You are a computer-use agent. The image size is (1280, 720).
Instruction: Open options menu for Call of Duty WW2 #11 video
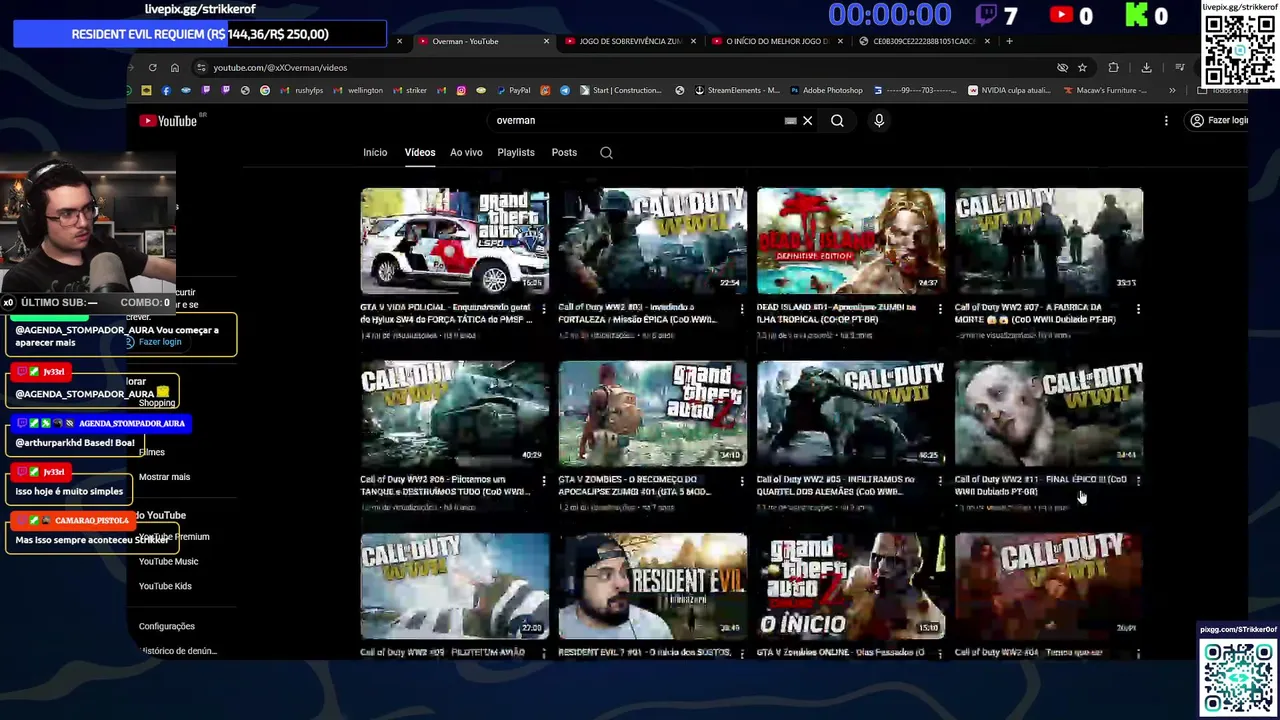coord(1138,482)
